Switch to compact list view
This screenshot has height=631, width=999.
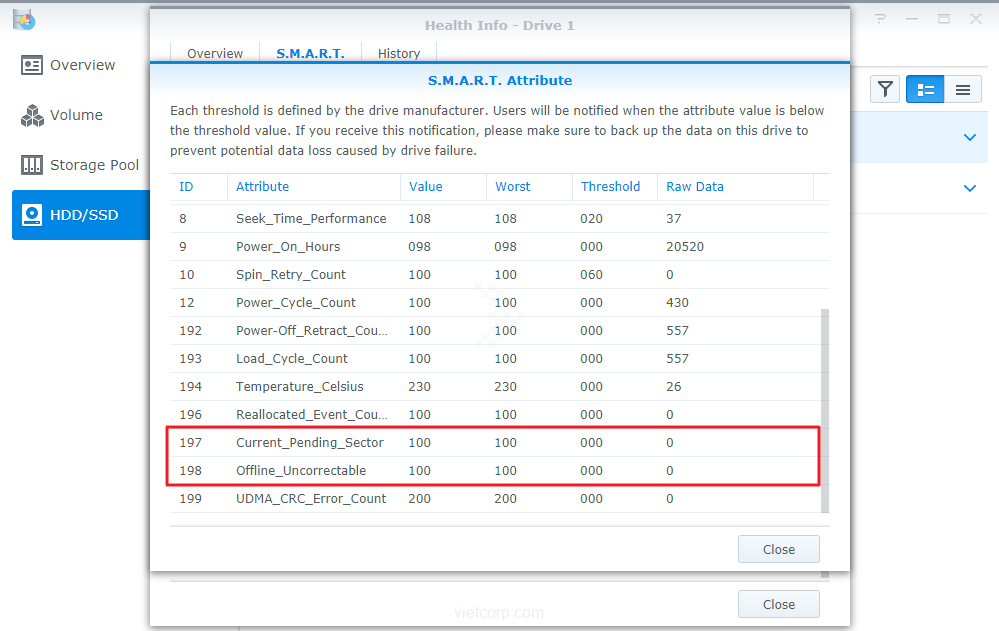coord(962,90)
